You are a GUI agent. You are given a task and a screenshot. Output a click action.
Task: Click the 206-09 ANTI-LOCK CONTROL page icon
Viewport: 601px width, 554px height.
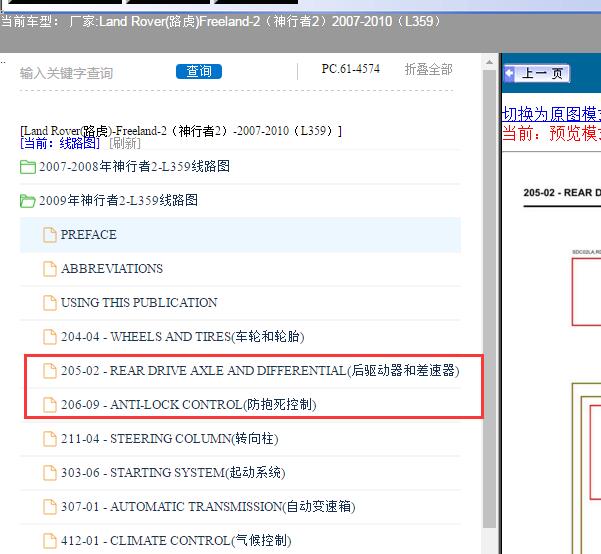50,404
